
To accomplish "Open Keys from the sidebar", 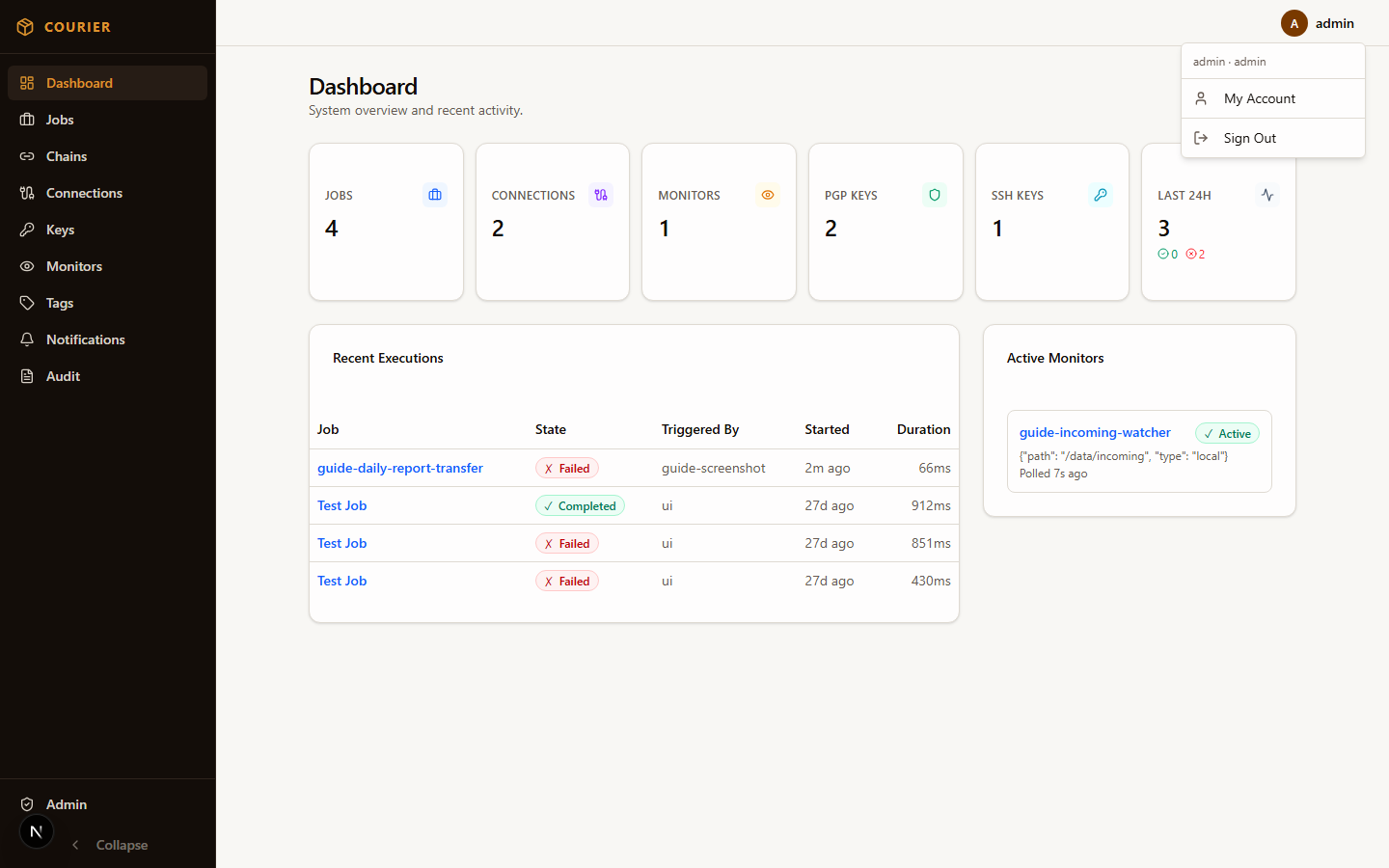I will (61, 229).
